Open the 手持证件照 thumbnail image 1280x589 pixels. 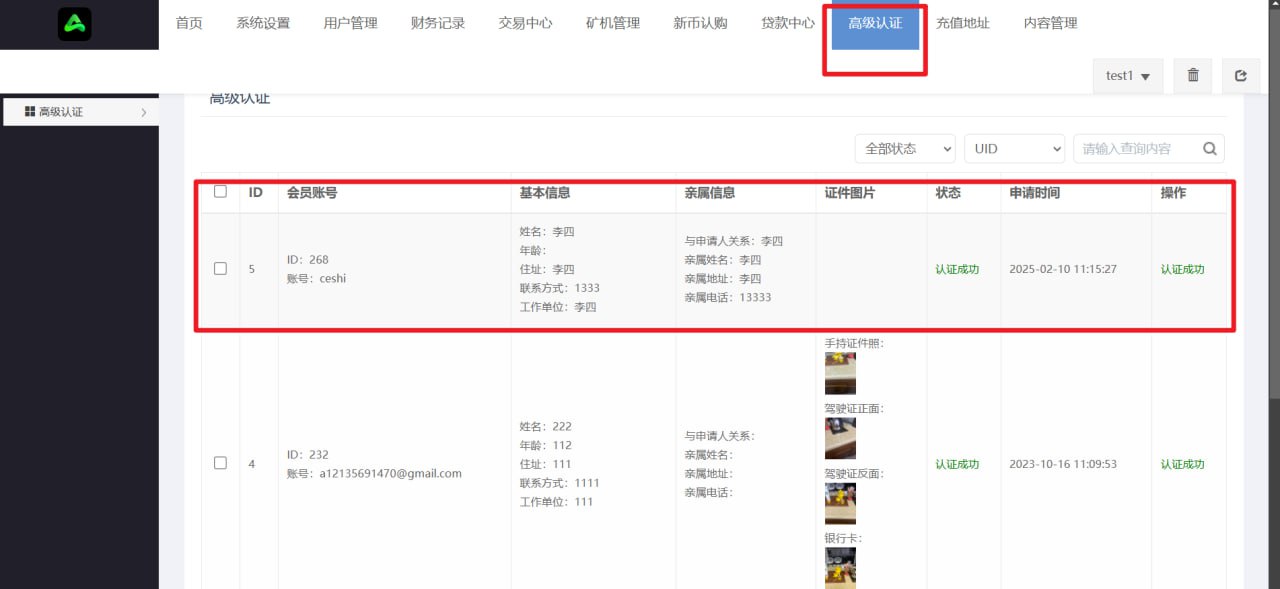point(840,373)
